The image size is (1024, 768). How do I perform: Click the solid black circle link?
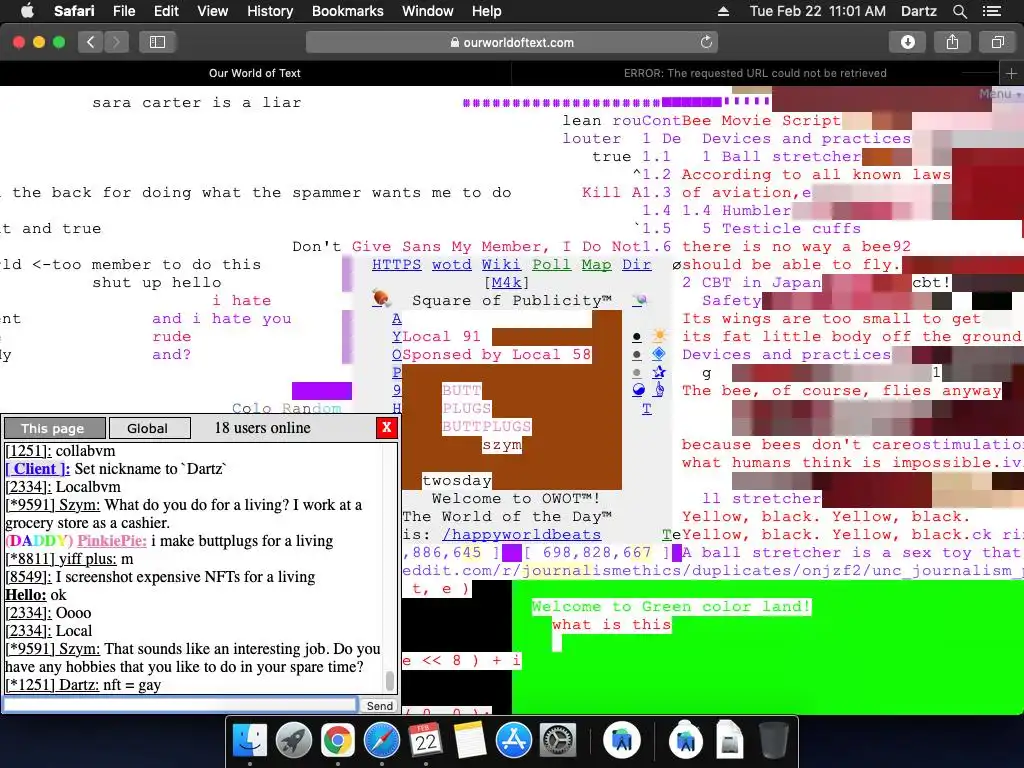point(637,337)
